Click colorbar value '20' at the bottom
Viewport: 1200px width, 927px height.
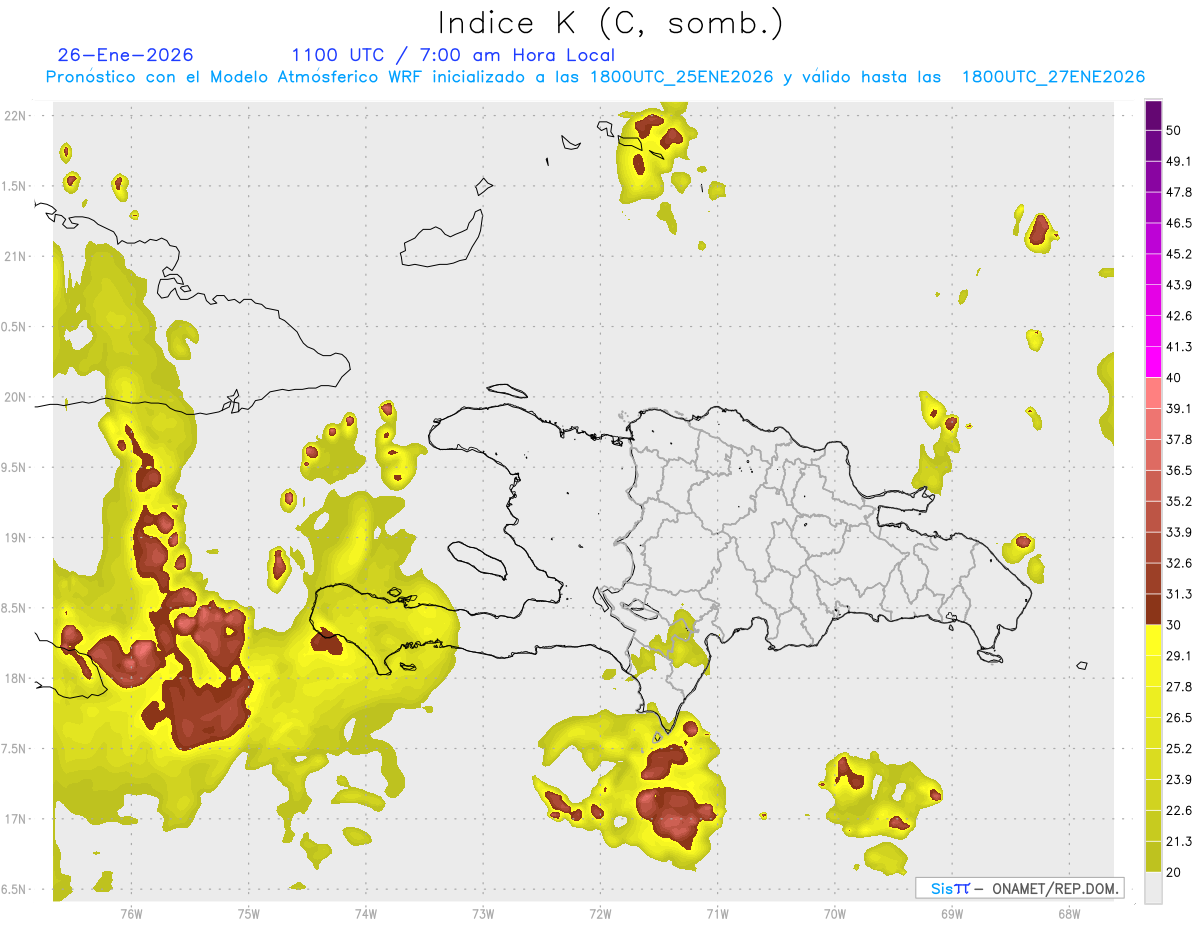(1173, 873)
